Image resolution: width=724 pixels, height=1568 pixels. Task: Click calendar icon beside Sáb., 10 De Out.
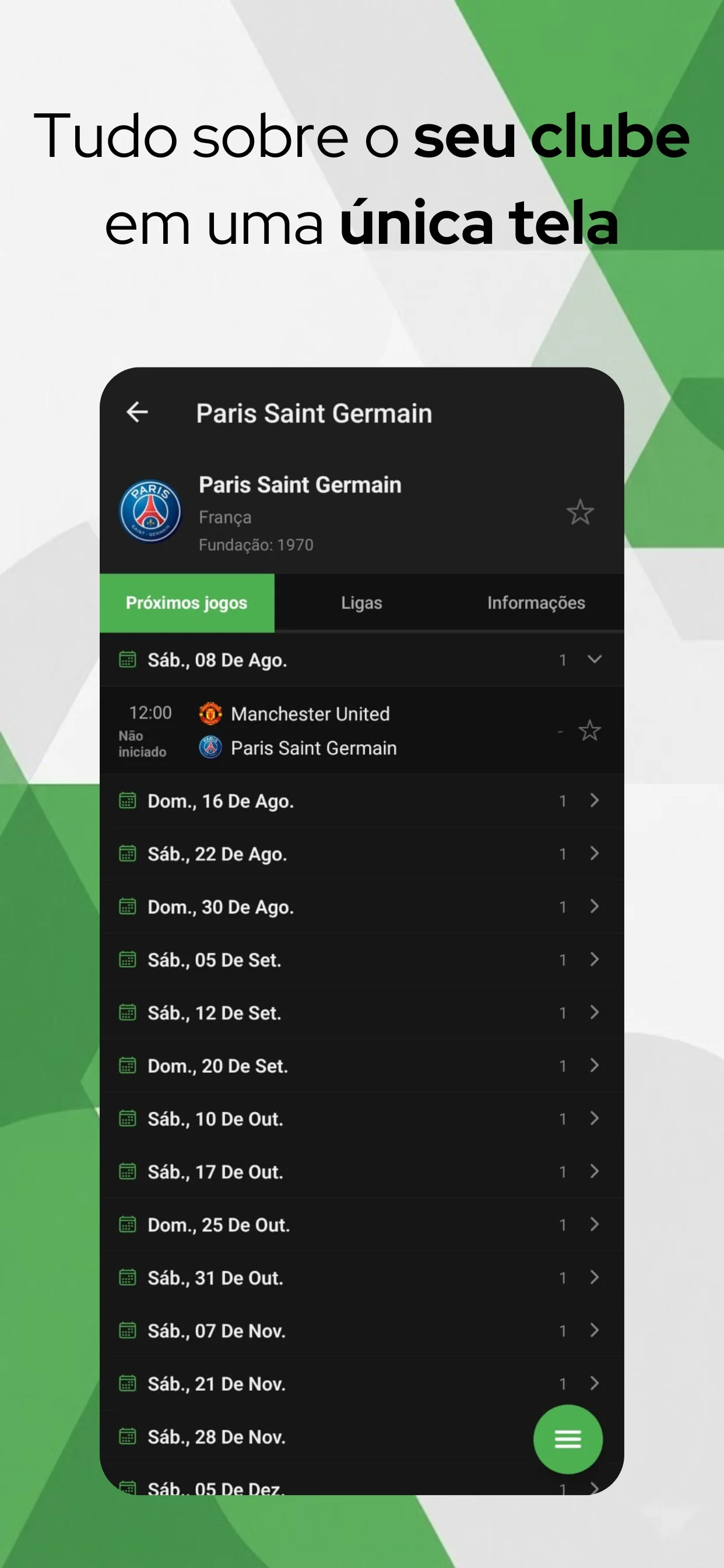coord(127,1118)
